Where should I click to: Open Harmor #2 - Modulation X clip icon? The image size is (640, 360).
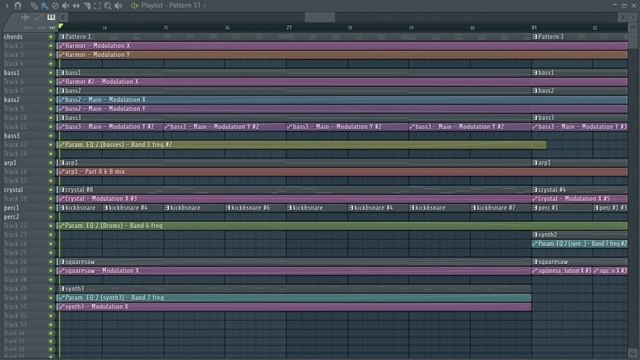coord(62,82)
